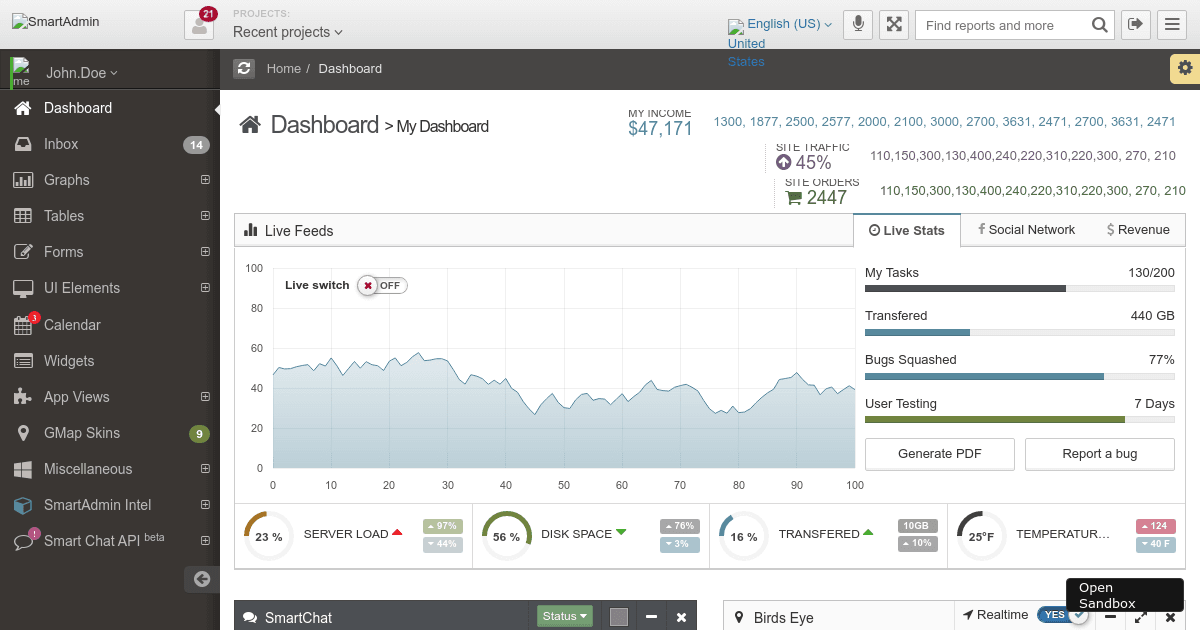Click the Report a bug button
1200x630 pixels.
[x=1099, y=454]
